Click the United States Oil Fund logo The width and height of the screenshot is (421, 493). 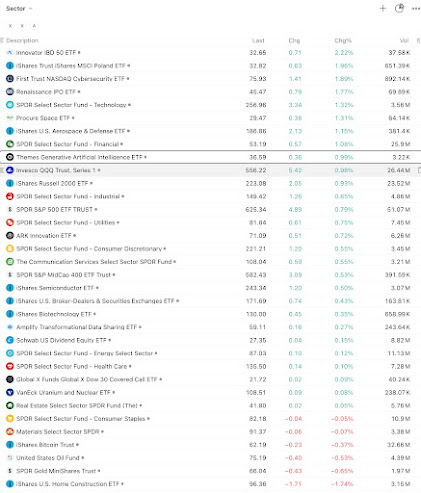click(10, 458)
